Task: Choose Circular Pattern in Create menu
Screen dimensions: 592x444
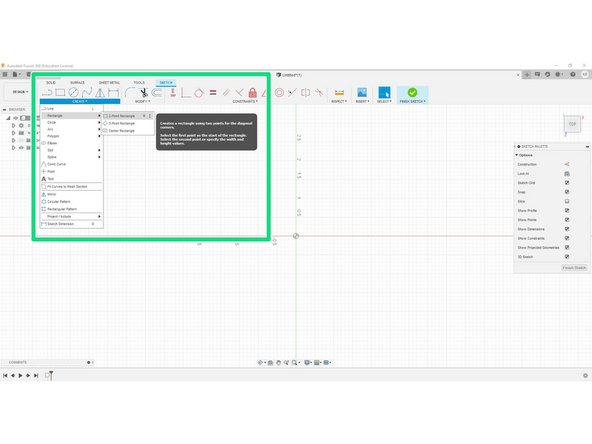Action: [x=71, y=202]
